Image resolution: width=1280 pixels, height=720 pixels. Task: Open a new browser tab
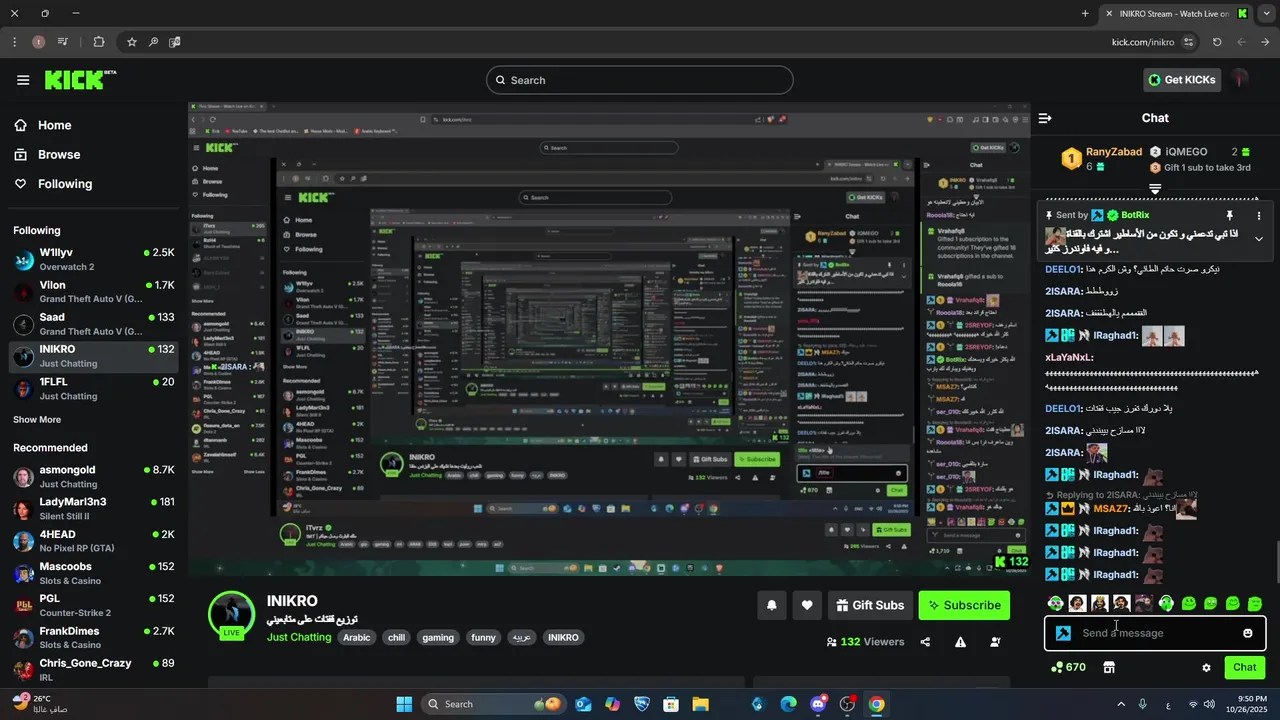(x=1085, y=13)
